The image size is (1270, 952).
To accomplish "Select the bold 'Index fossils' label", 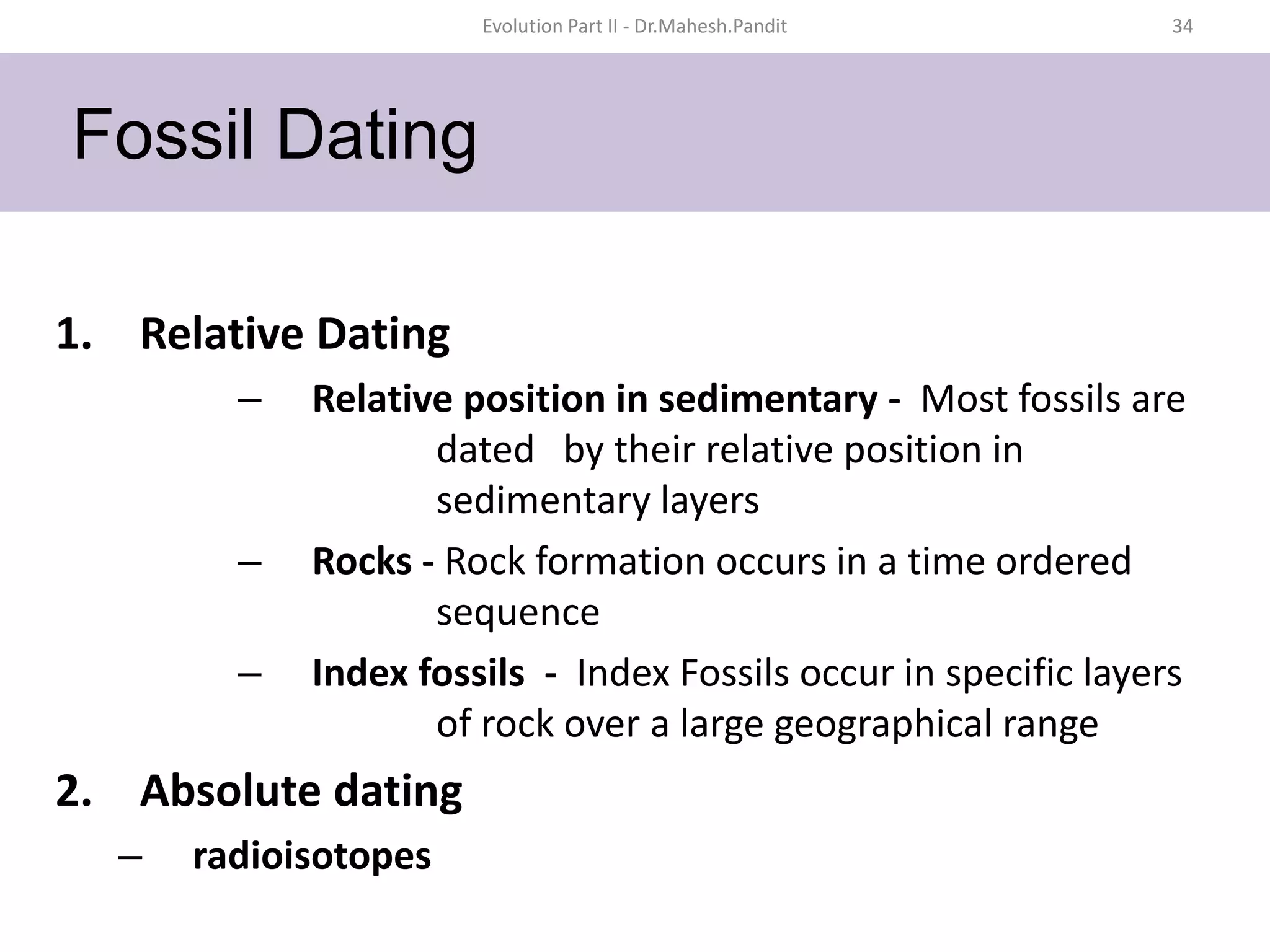I will tap(418, 673).
